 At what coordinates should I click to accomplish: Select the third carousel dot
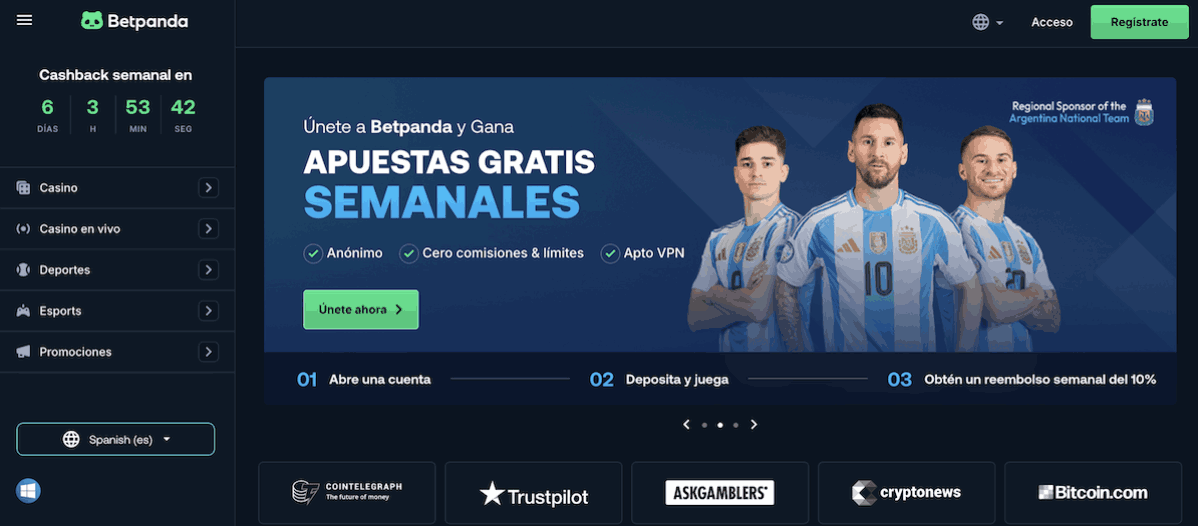click(x=736, y=424)
